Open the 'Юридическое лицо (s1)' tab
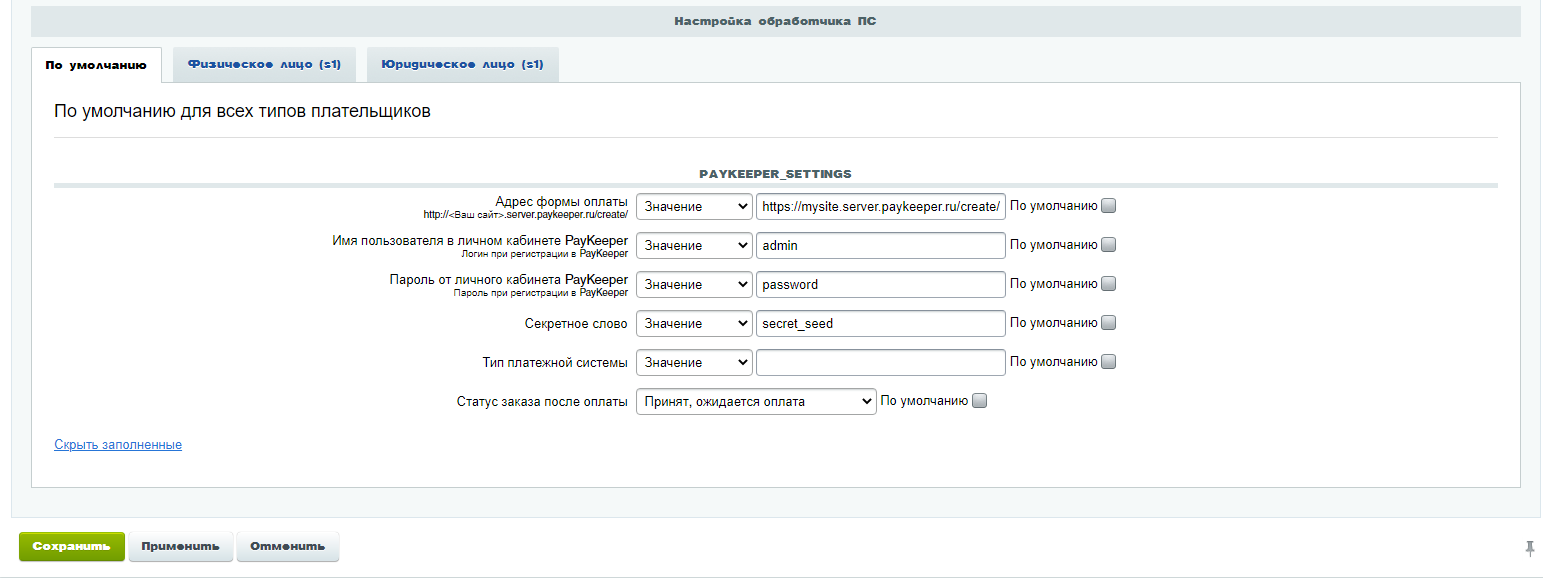This screenshot has width=1543, height=578. pos(462,64)
